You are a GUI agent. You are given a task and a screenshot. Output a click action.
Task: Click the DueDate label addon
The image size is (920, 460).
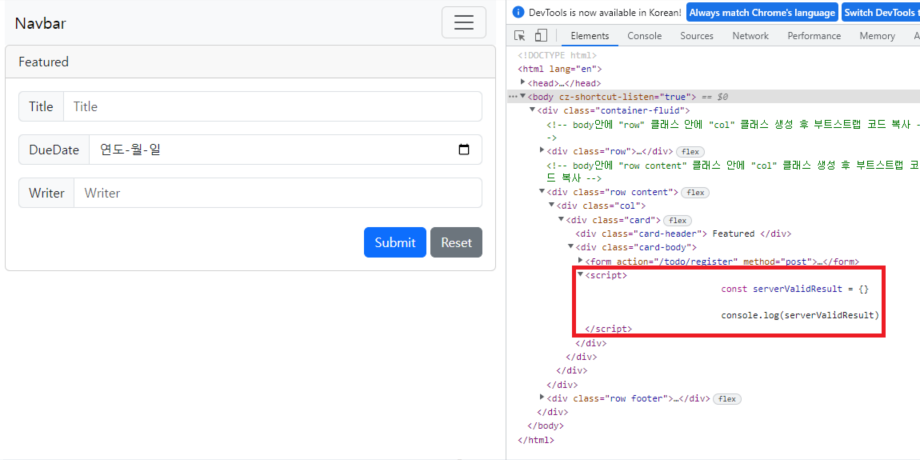[54, 150]
